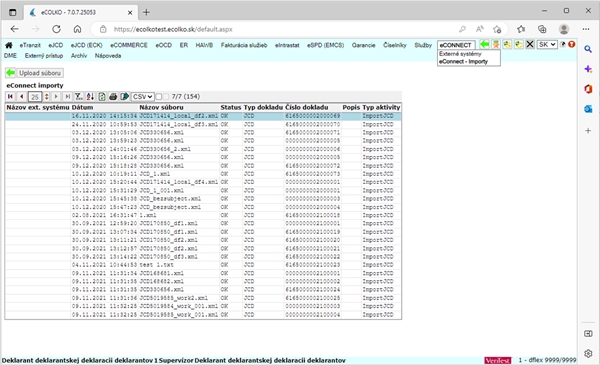Open Edge sidebar settings gear

click(x=588, y=354)
